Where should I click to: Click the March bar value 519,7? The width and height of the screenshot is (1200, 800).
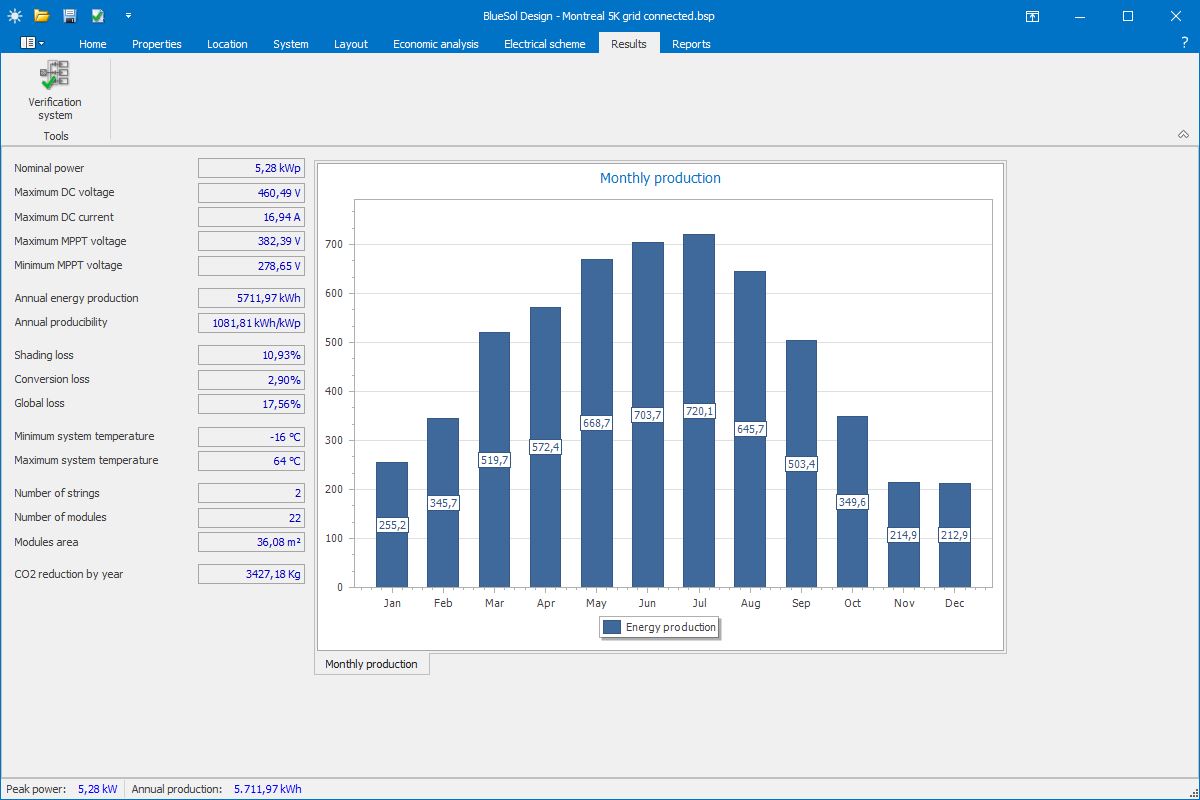(494, 460)
